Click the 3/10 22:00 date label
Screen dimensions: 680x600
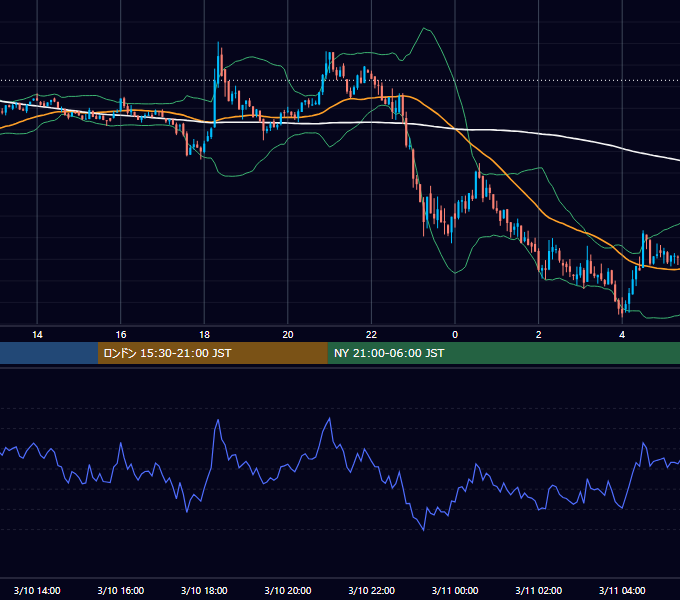click(x=372, y=590)
